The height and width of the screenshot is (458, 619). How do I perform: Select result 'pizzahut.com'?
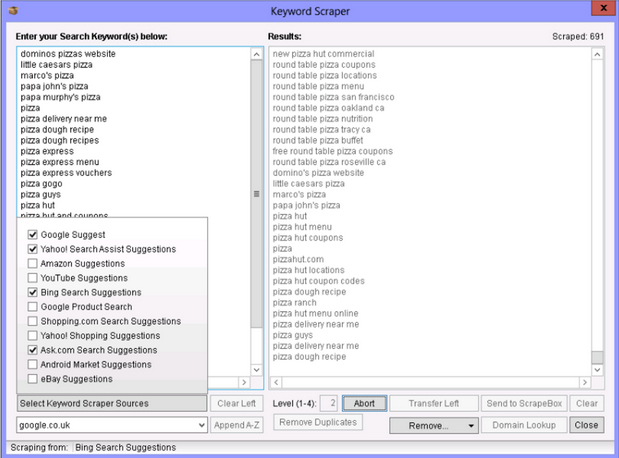[x=298, y=259]
